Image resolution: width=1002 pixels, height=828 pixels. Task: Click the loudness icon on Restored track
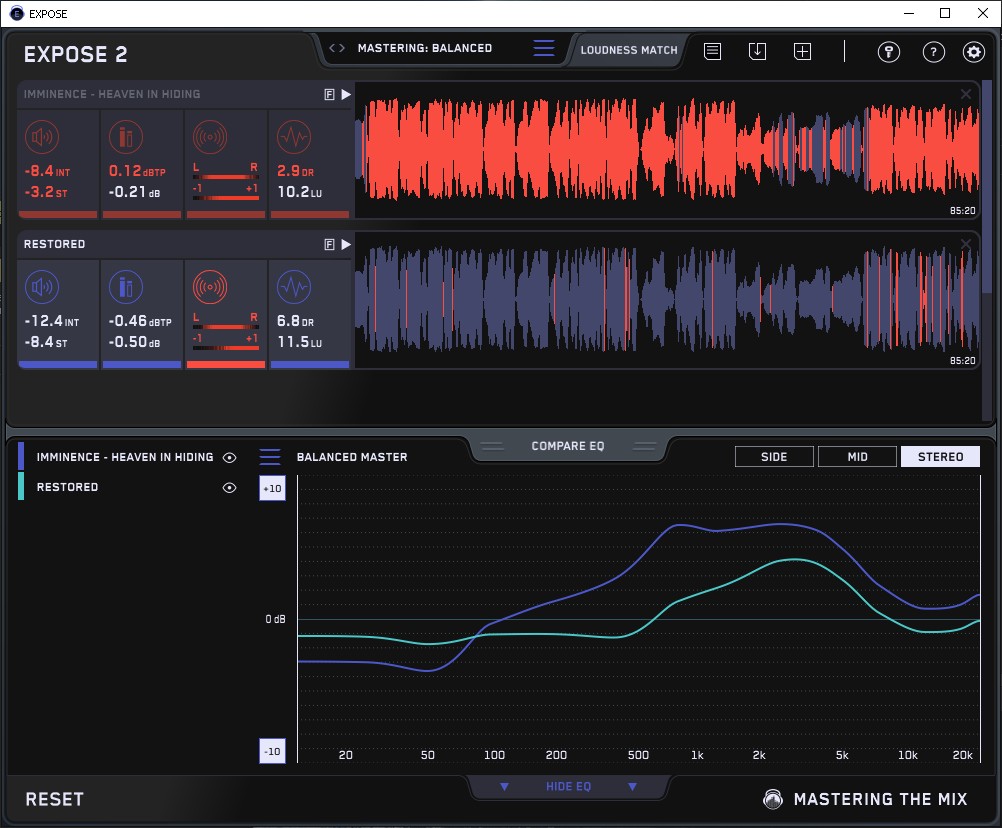pyautogui.click(x=42, y=287)
